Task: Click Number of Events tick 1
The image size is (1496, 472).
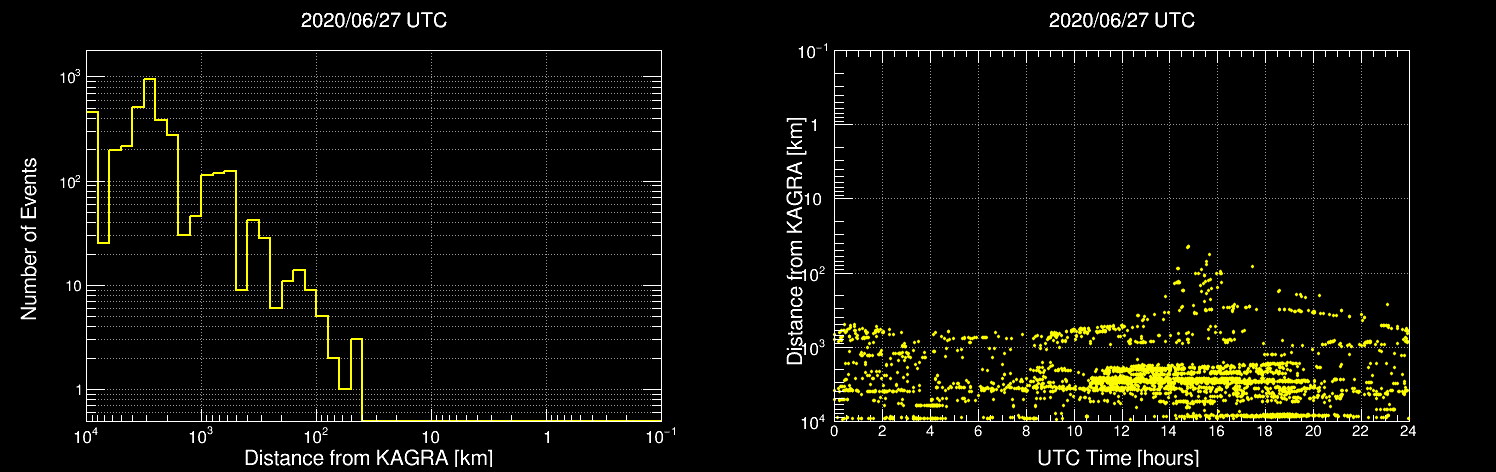Action: pos(77,390)
